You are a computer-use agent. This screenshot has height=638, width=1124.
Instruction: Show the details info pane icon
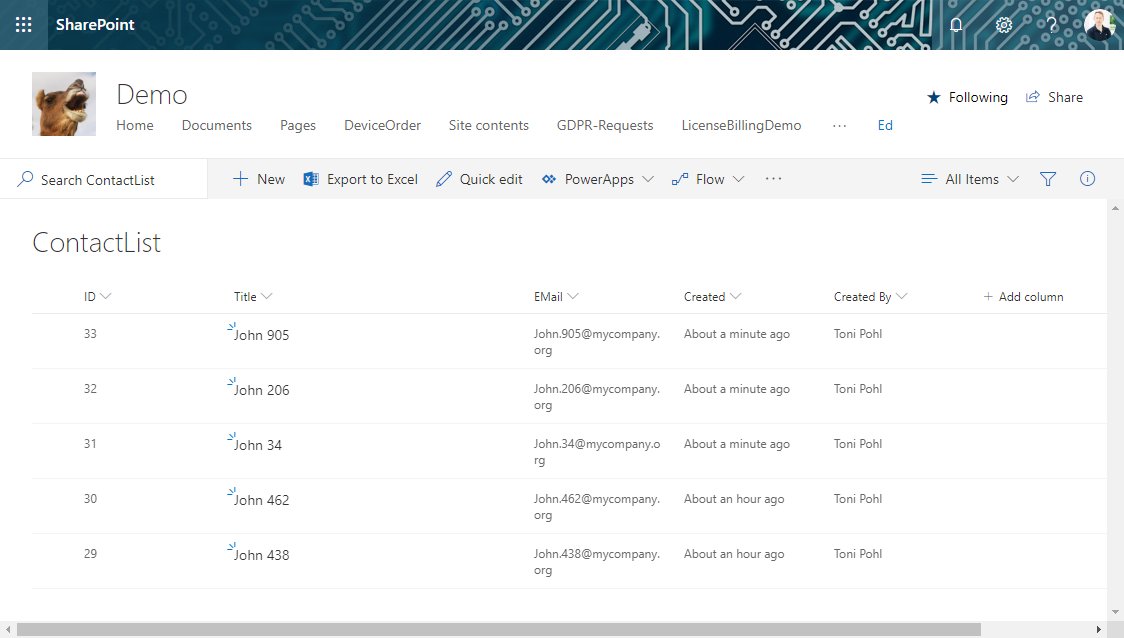[x=1088, y=179]
